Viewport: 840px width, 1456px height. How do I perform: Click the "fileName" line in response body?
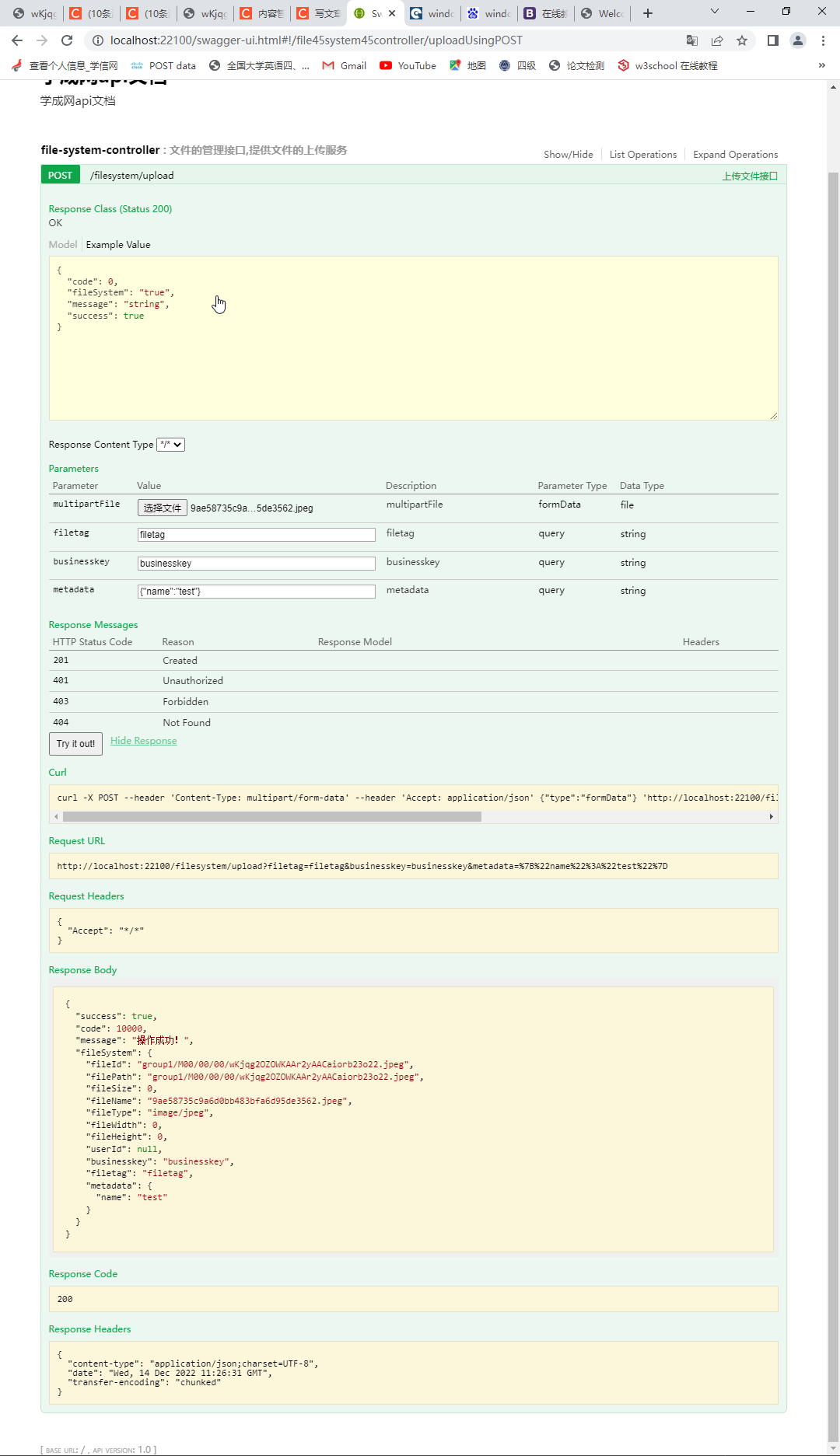(x=219, y=1101)
